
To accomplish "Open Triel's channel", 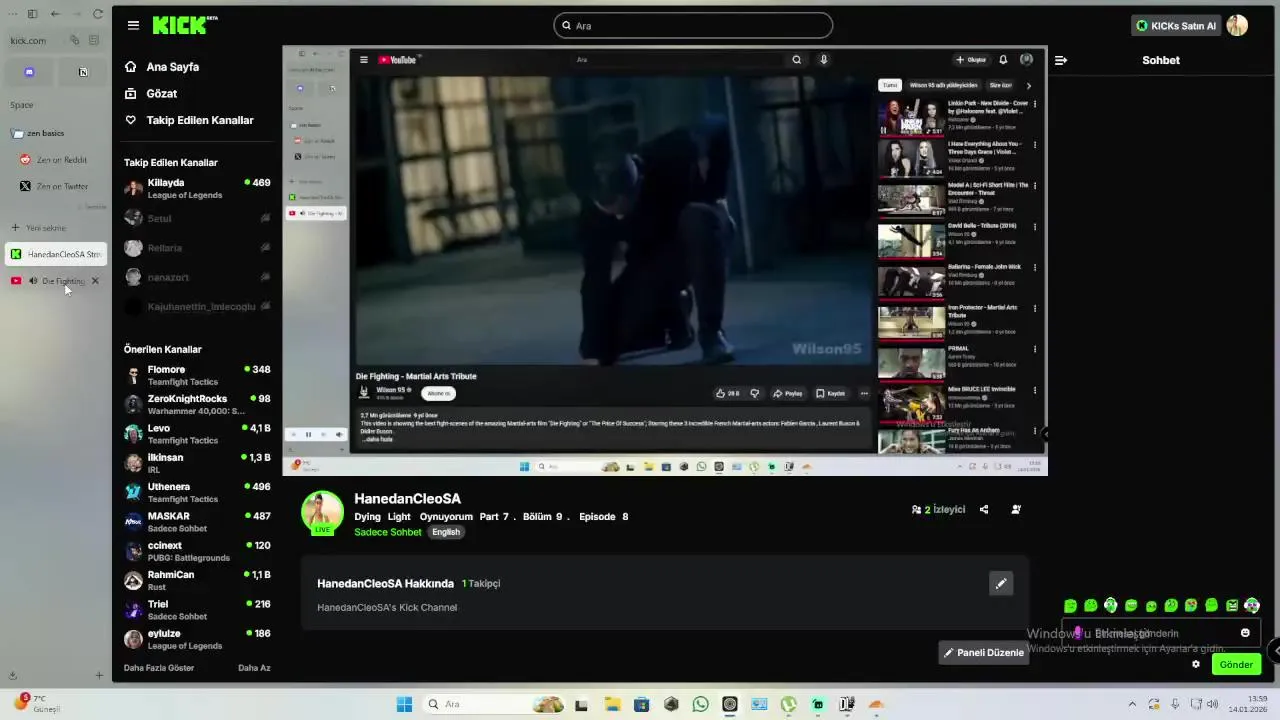I will tap(197, 610).
